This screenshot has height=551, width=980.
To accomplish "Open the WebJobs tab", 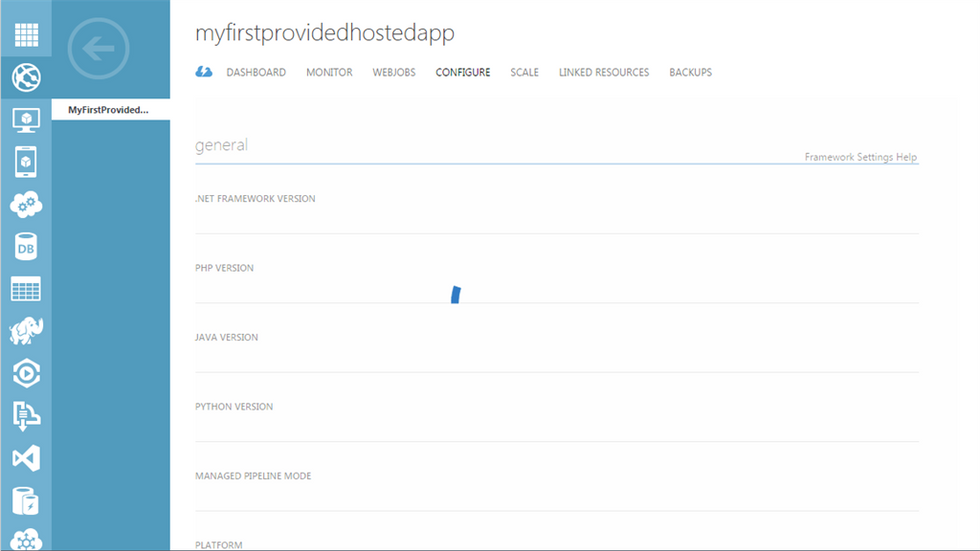I will pos(394,72).
